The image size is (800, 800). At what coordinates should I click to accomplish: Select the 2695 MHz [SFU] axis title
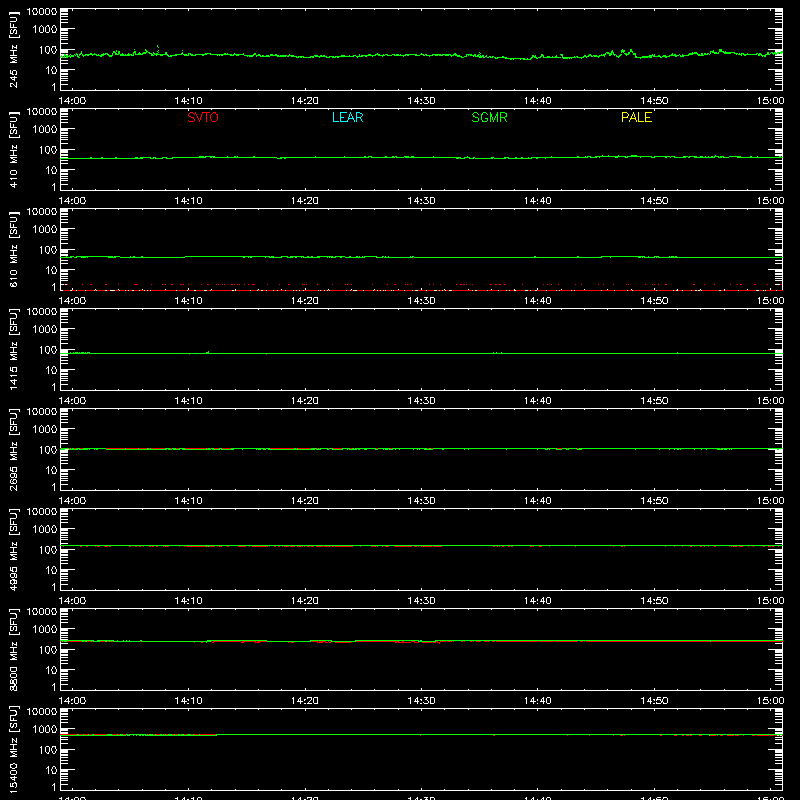(13, 449)
